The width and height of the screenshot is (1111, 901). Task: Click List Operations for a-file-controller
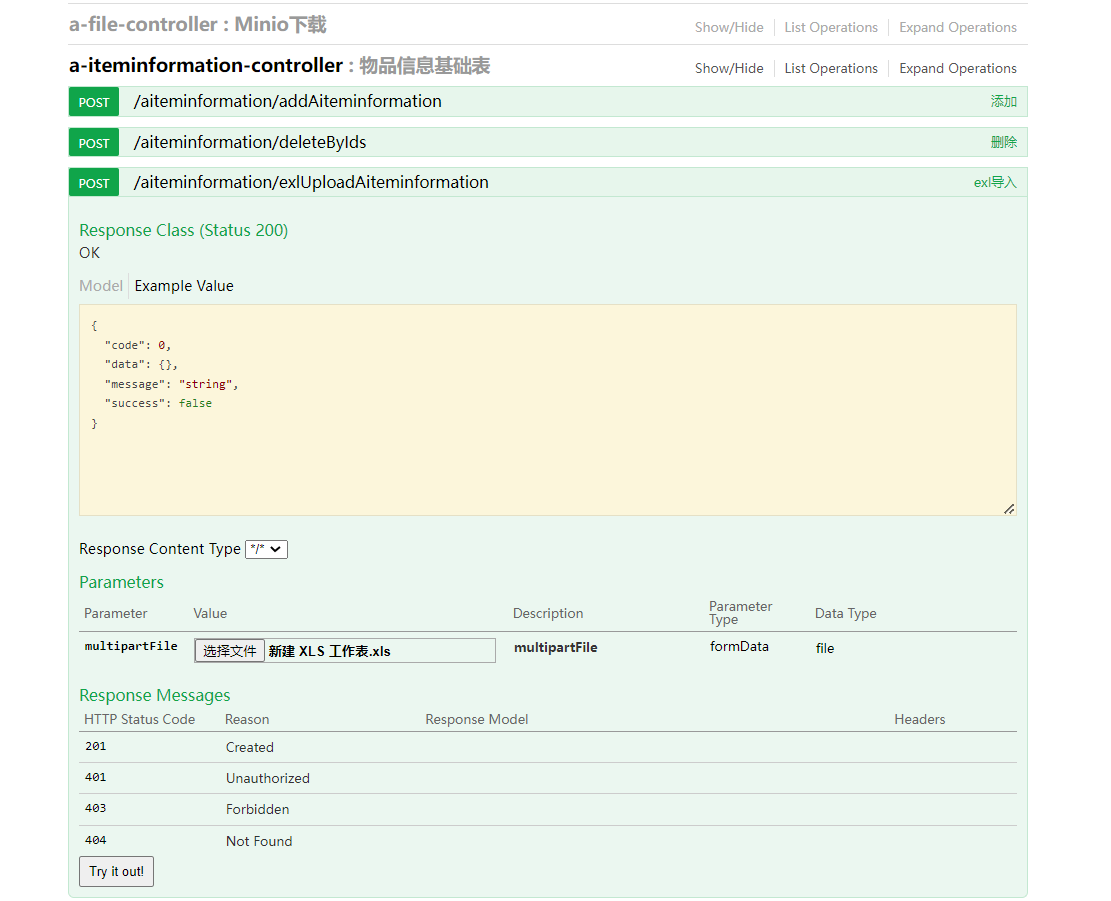point(830,28)
